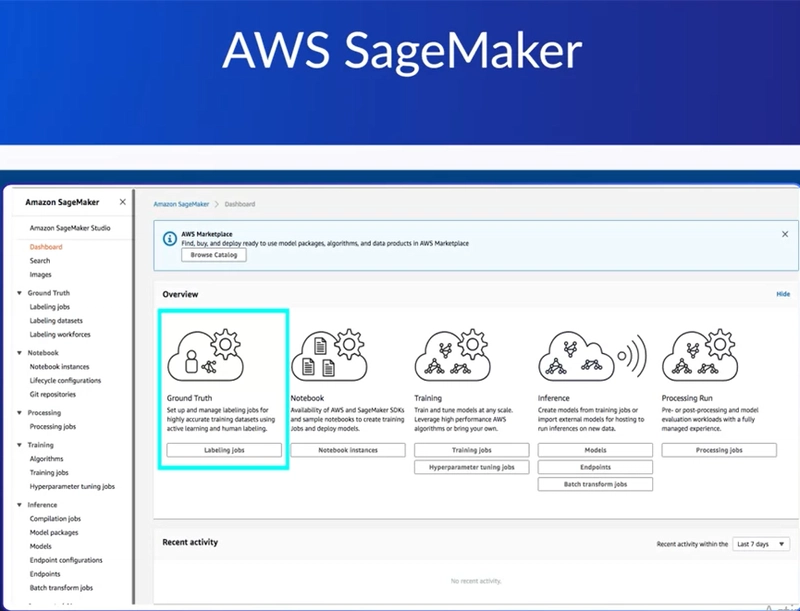The image size is (800, 611).
Task: Click the Processing Run cloud icon
Action: point(700,355)
